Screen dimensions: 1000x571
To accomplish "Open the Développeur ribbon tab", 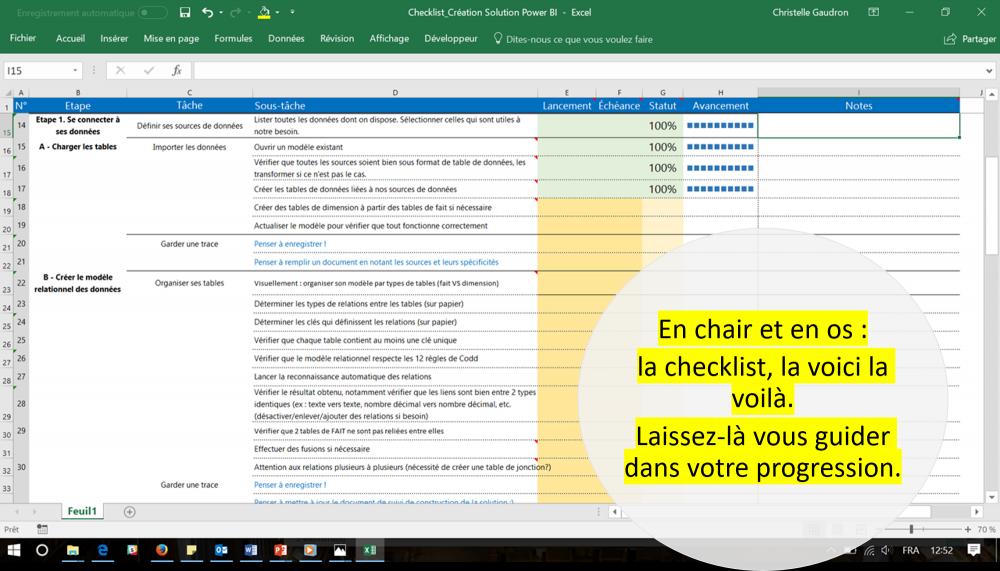I will point(451,38).
